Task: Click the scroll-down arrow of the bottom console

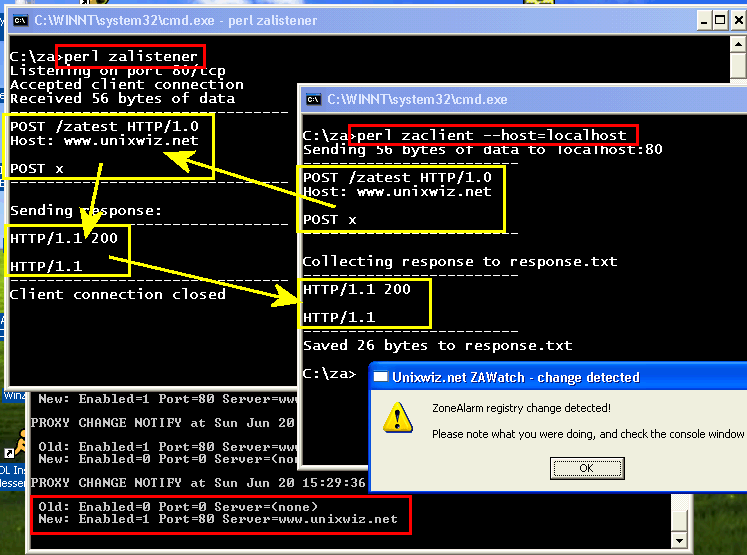Action: click(x=681, y=541)
